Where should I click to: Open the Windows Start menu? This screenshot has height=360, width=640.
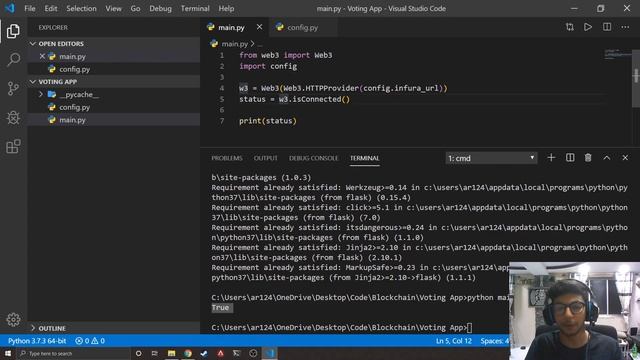(x=8, y=353)
